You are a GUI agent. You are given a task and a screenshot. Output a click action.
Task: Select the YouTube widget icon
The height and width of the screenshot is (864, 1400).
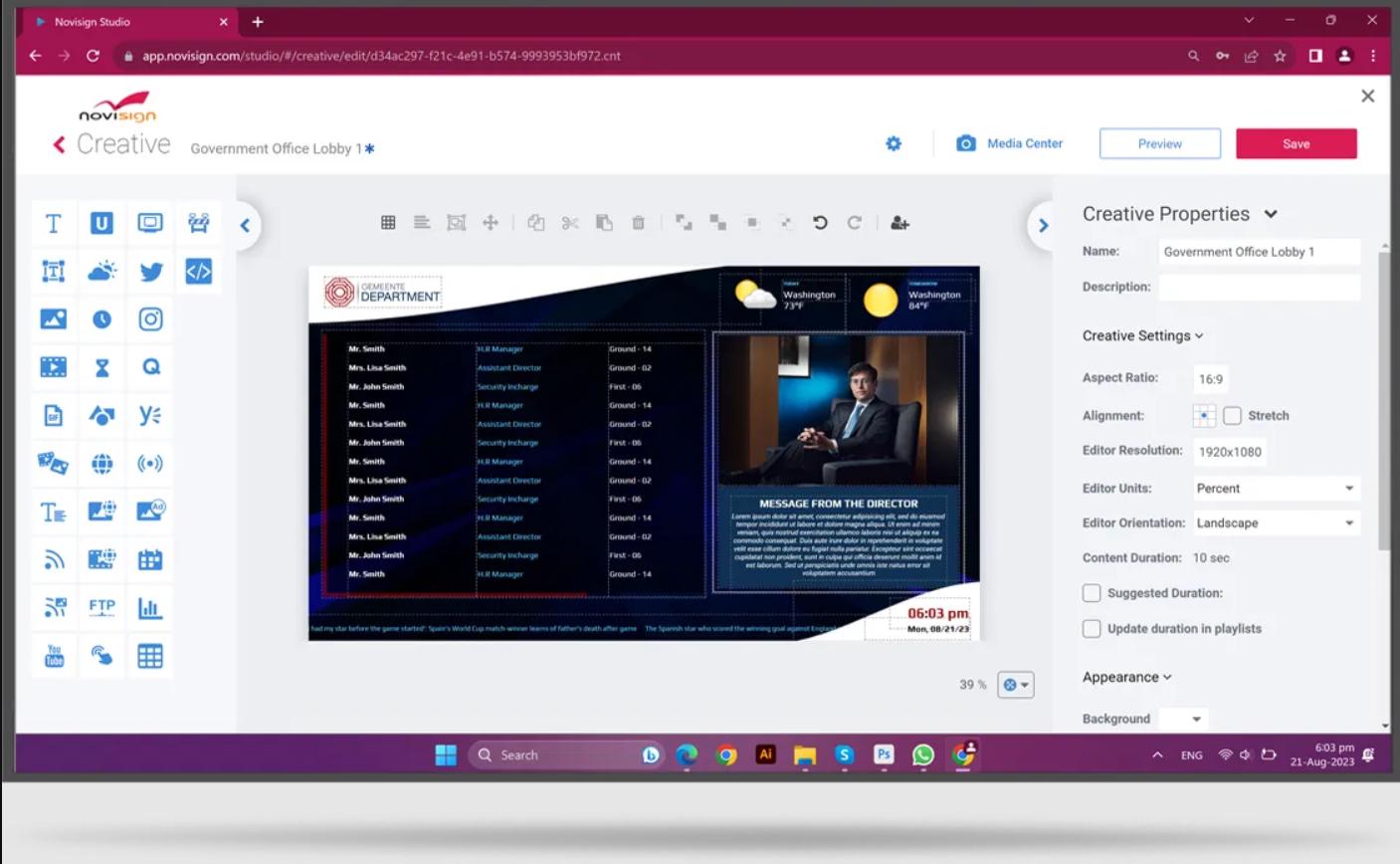coord(54,656)
